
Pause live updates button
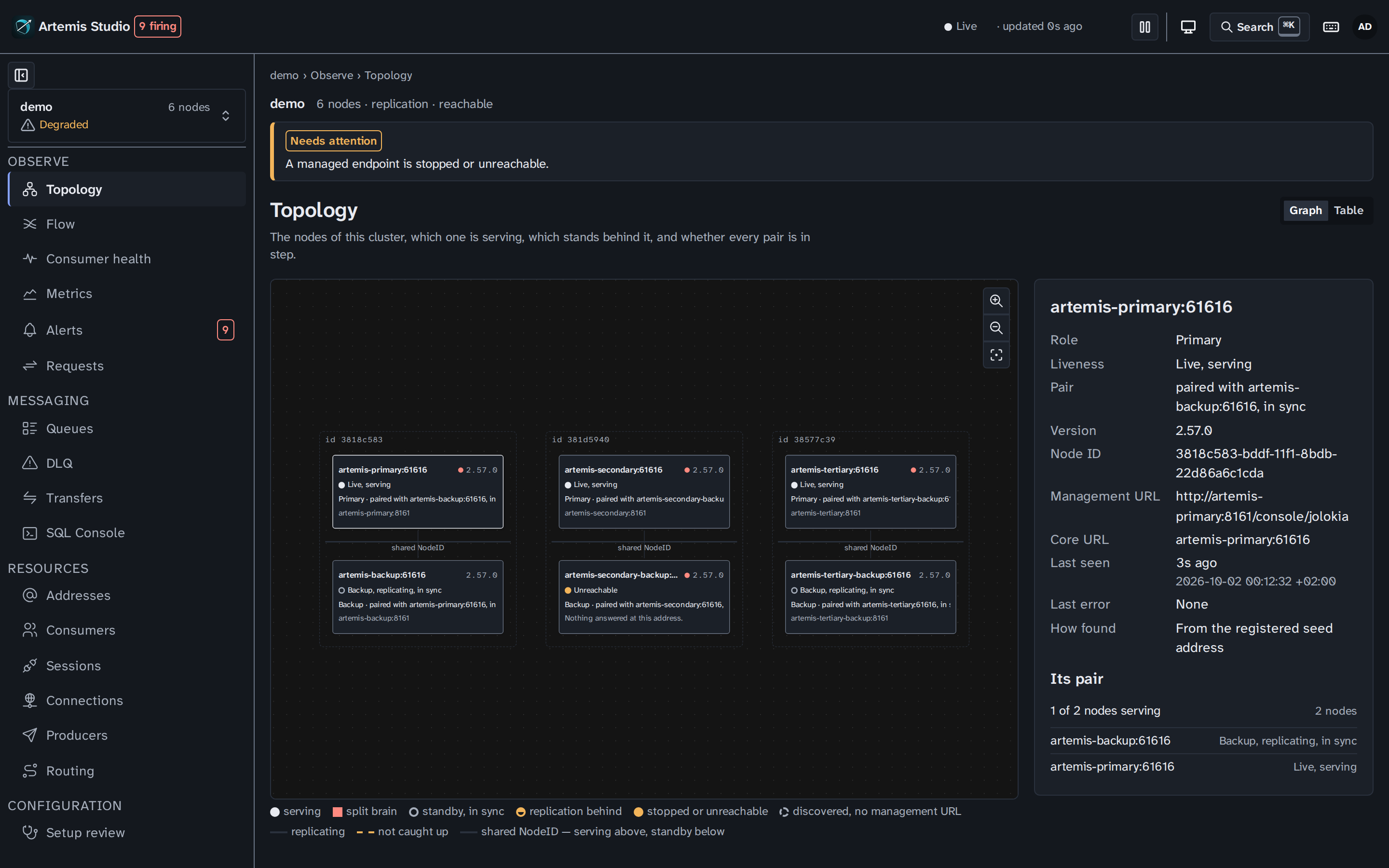[1144, 27]
